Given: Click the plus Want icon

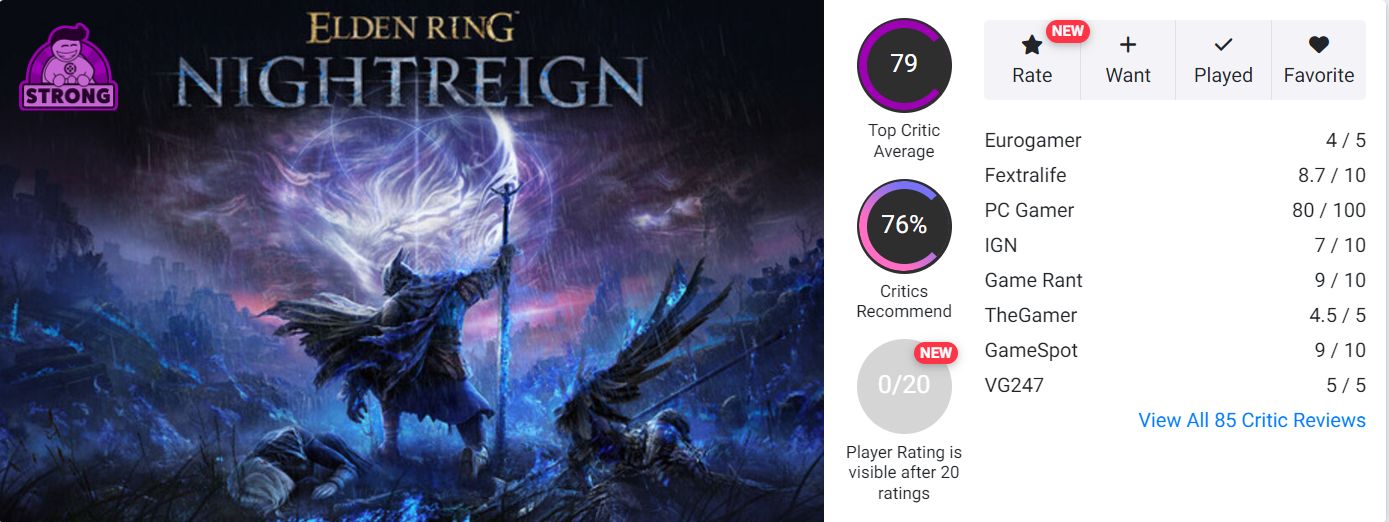Looking at the screenshot, I should point(1128,45).
